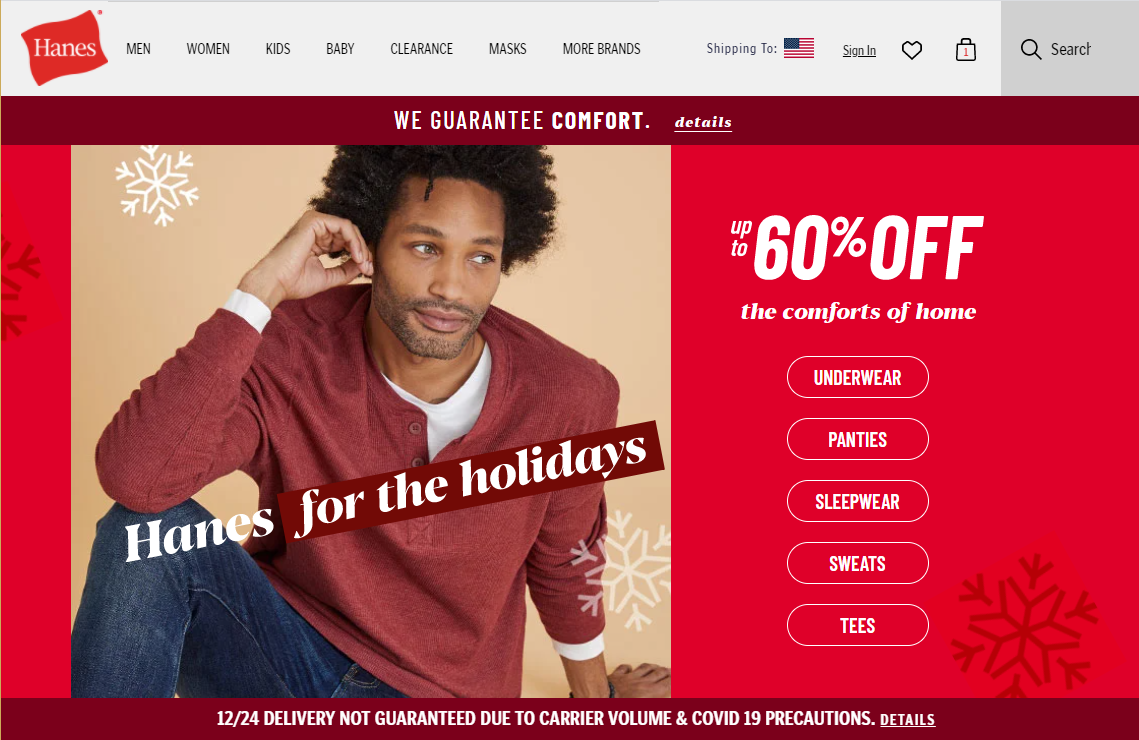Open delivery notice Details link
The width and height of the screenshot is (1139, 740).
[907, 720]
